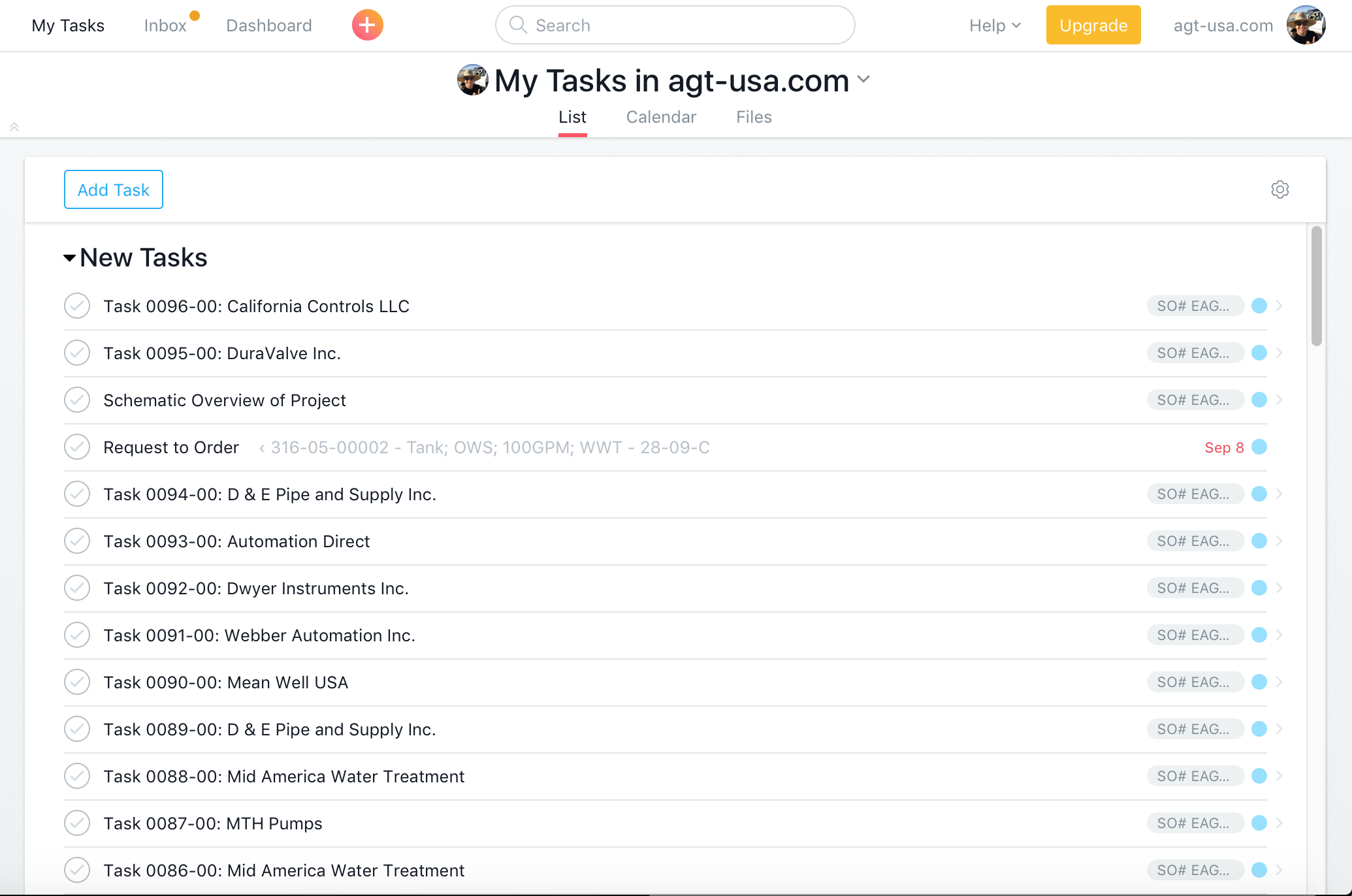Open the Dashboard in top nav
The height and width of the screenshot is (896, 1352).
coord(269,25)
